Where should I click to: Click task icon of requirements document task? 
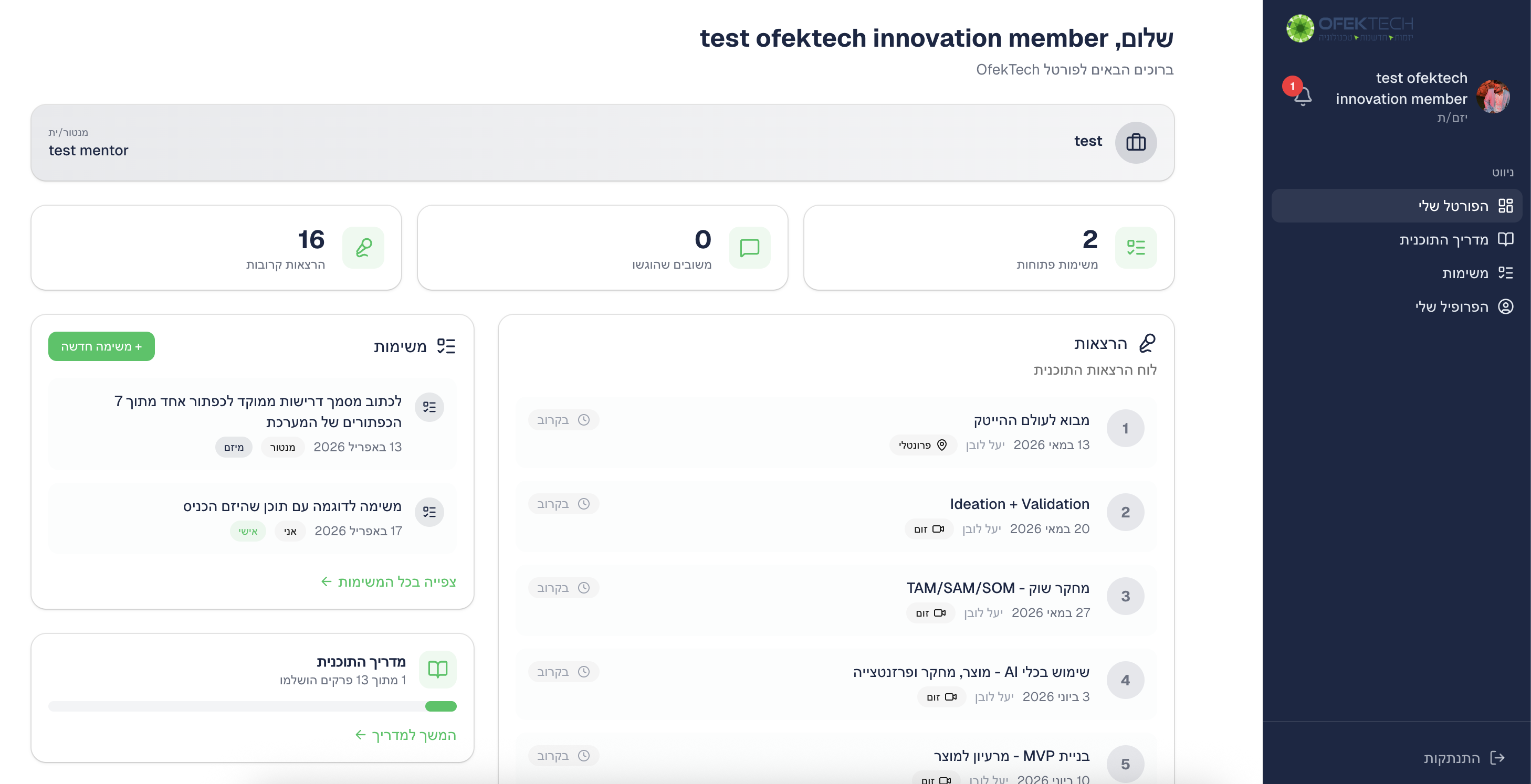tap(429, 407)
